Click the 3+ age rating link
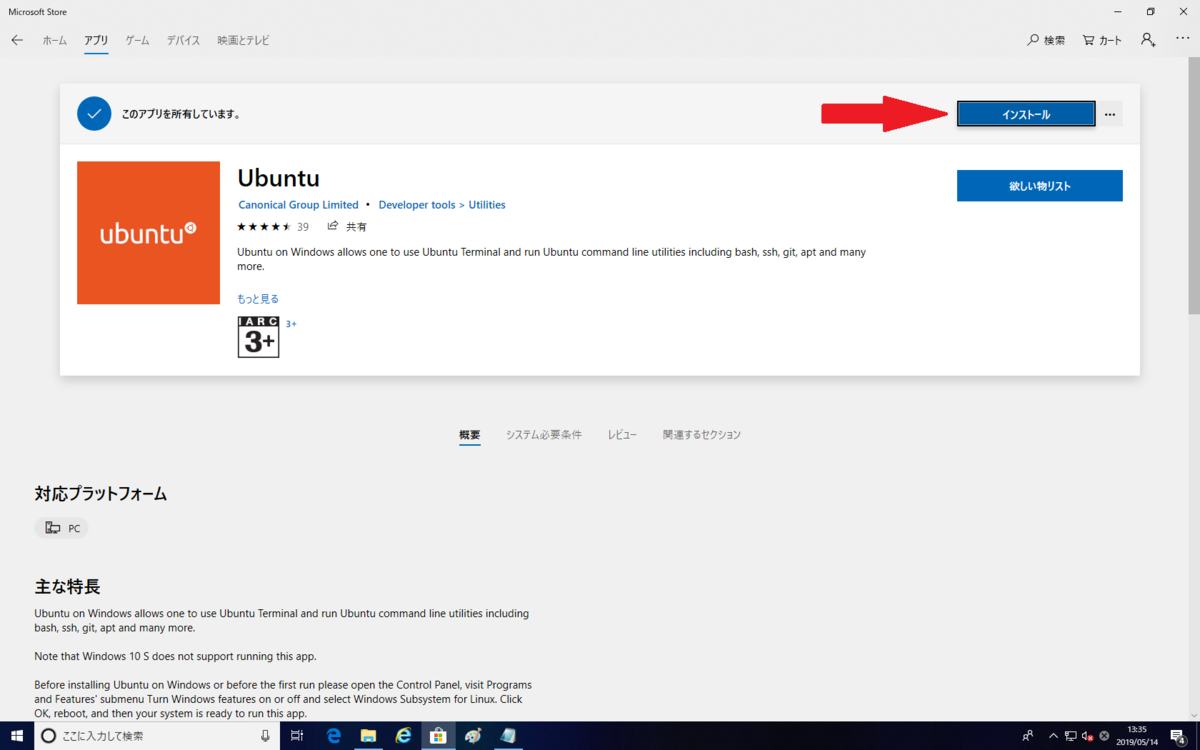Image resolution: width=1200 pixels, height=750 pixels. coord(291,324)
